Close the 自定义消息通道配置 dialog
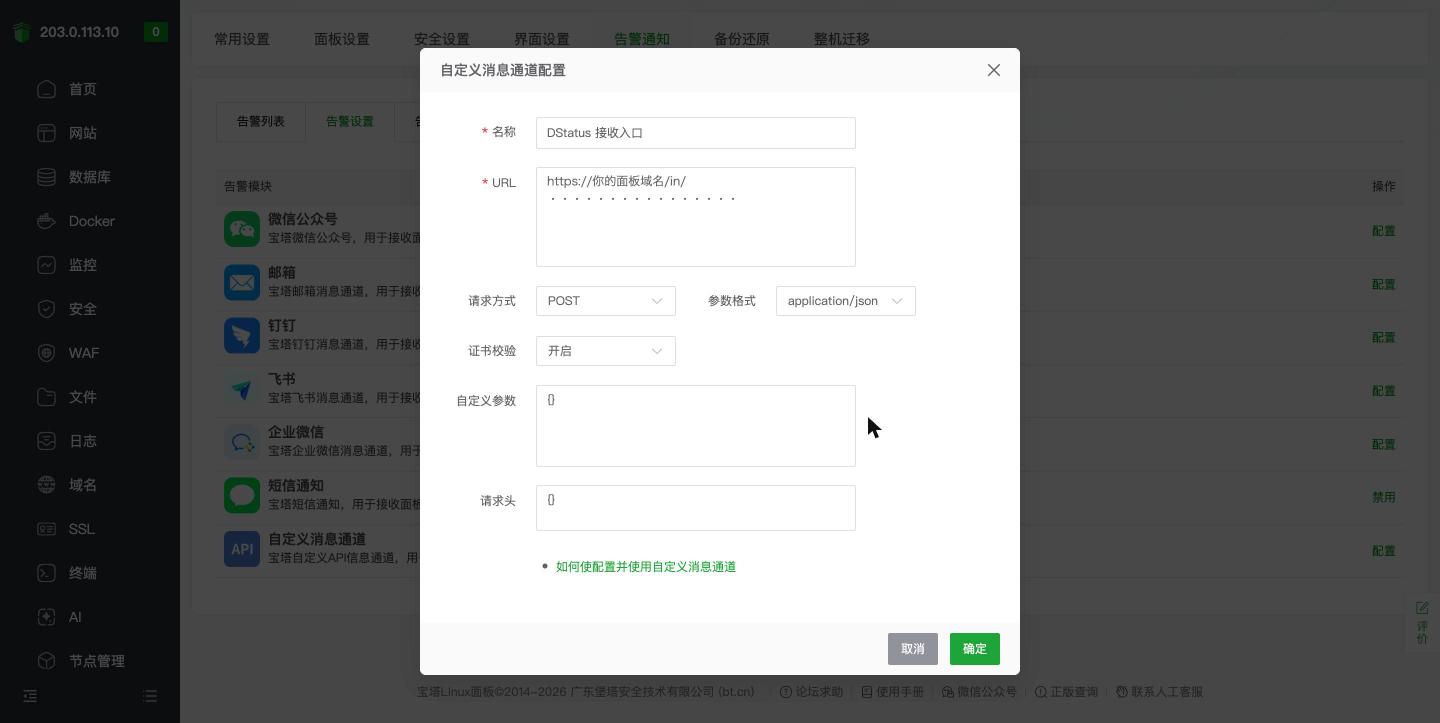 [x=994, y=70]
